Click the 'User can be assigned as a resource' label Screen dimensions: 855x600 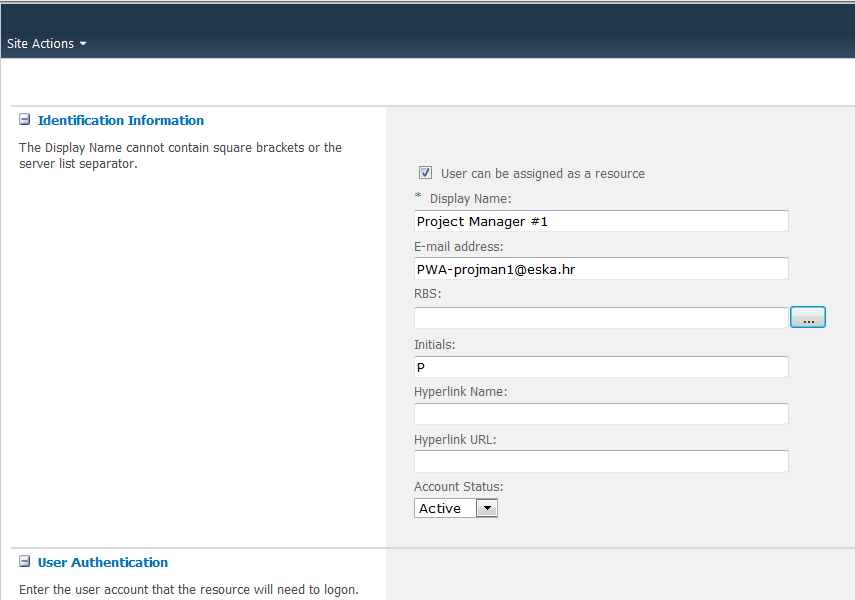point(542,174)
